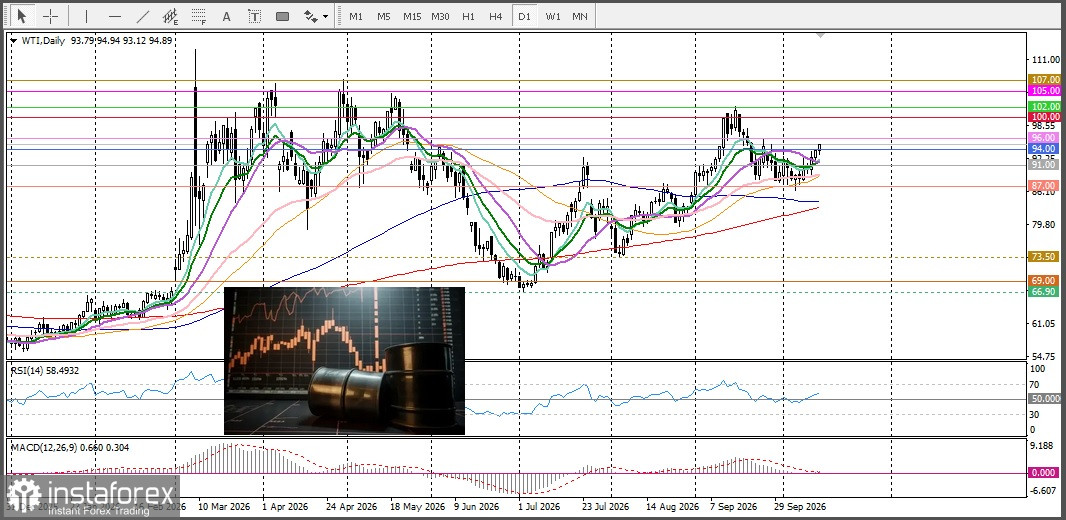1066x520 pixels.
Task: Select the rectangle shape tool
Action: coord(283,16)
